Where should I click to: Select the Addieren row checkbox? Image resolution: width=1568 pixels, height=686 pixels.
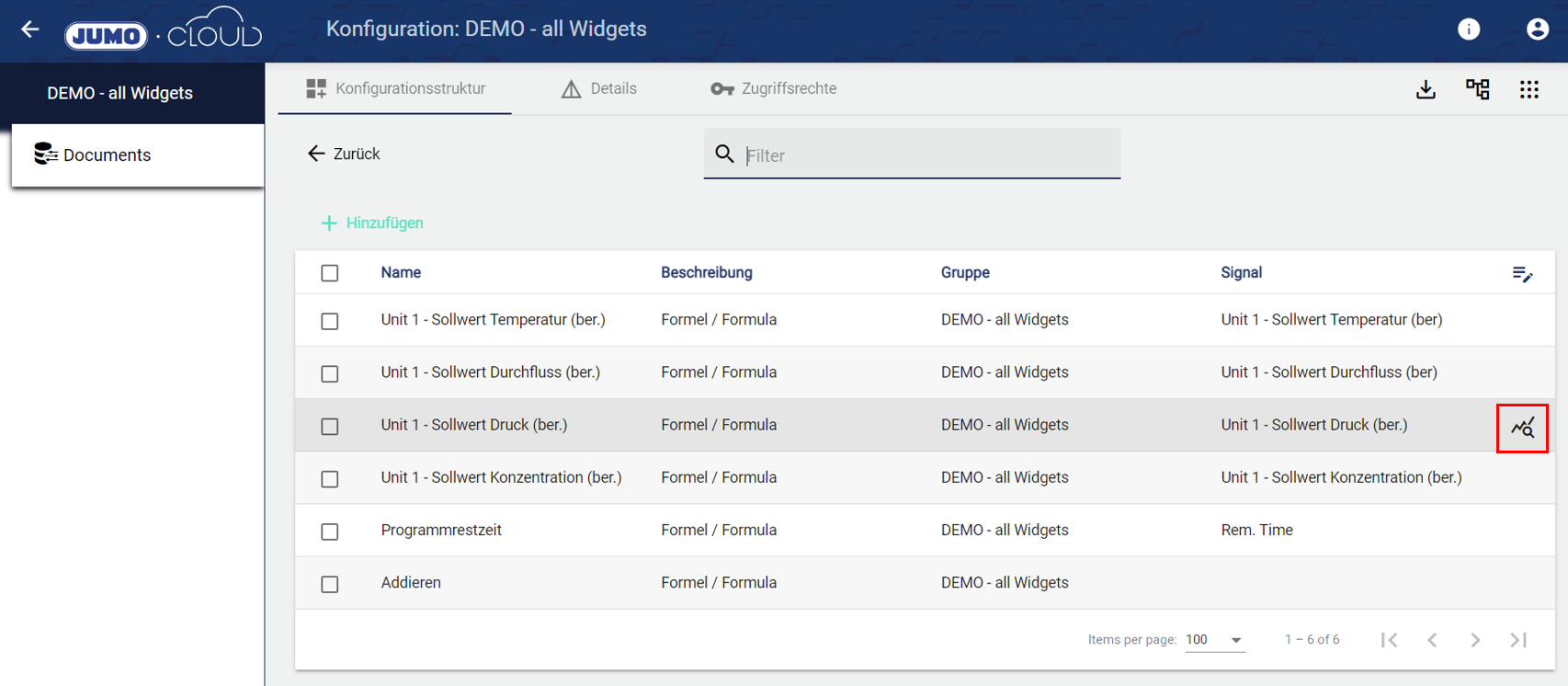tap(330, 584)
